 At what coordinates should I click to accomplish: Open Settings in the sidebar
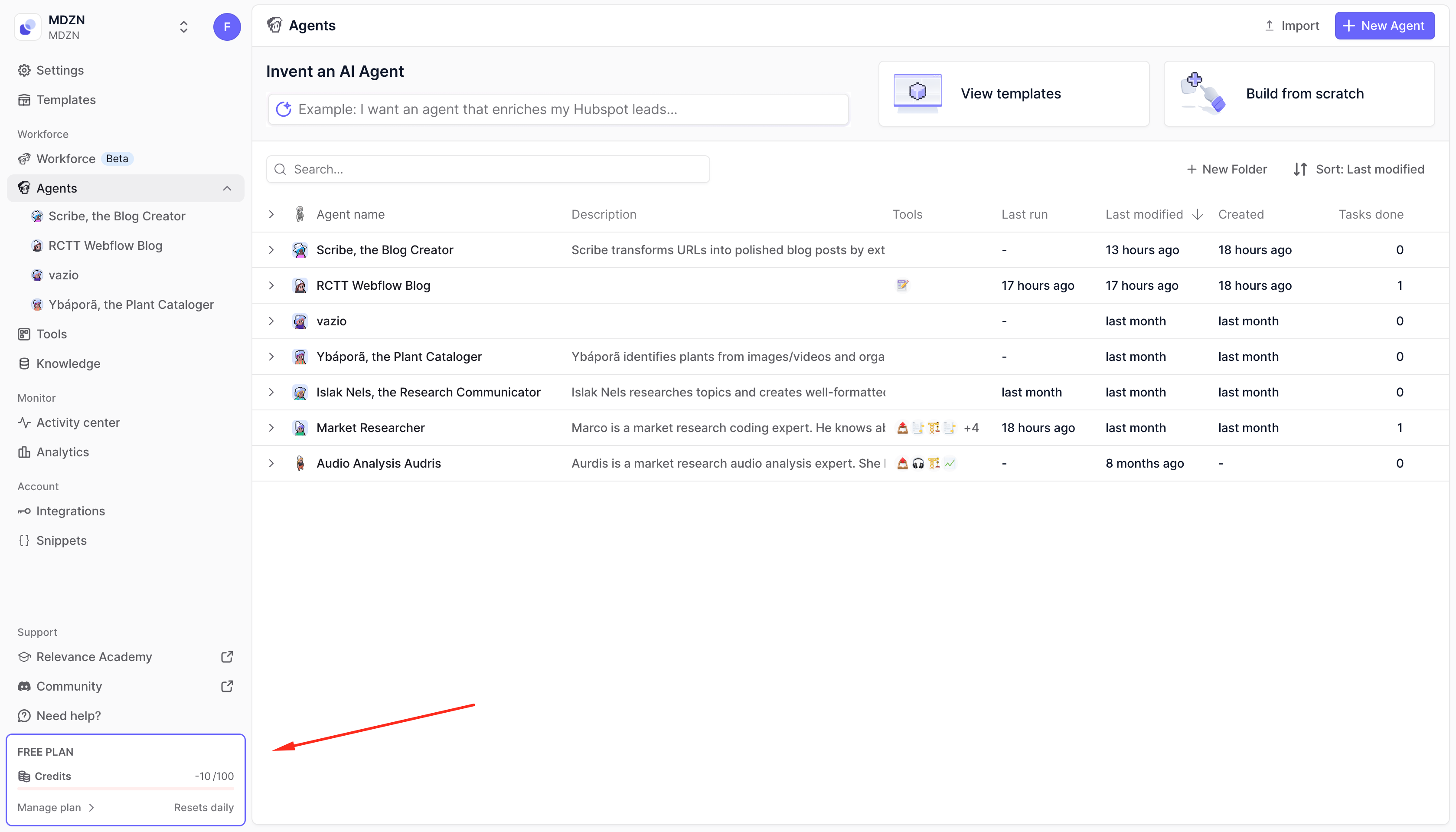125,70
